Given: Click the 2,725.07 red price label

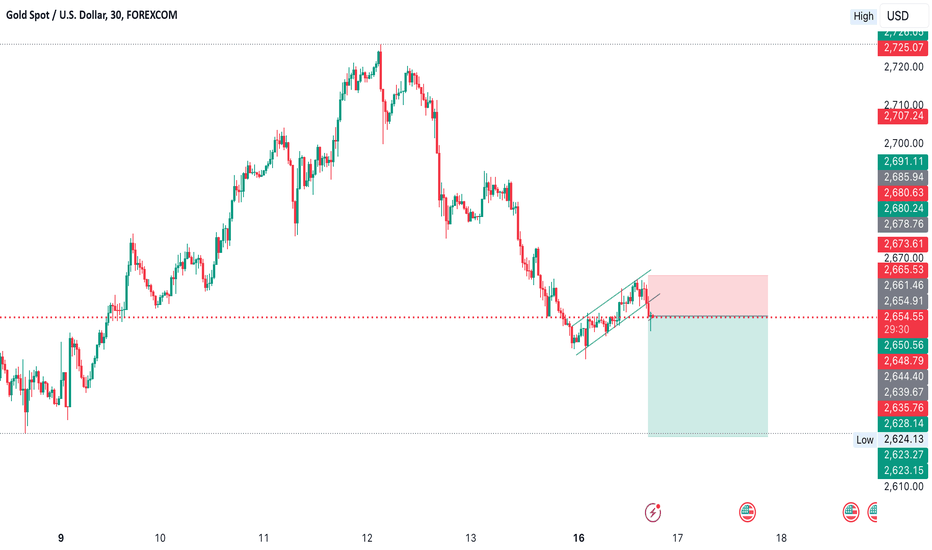Looking at the screenshot, I should pyautogui.click(x=903, y=48).
